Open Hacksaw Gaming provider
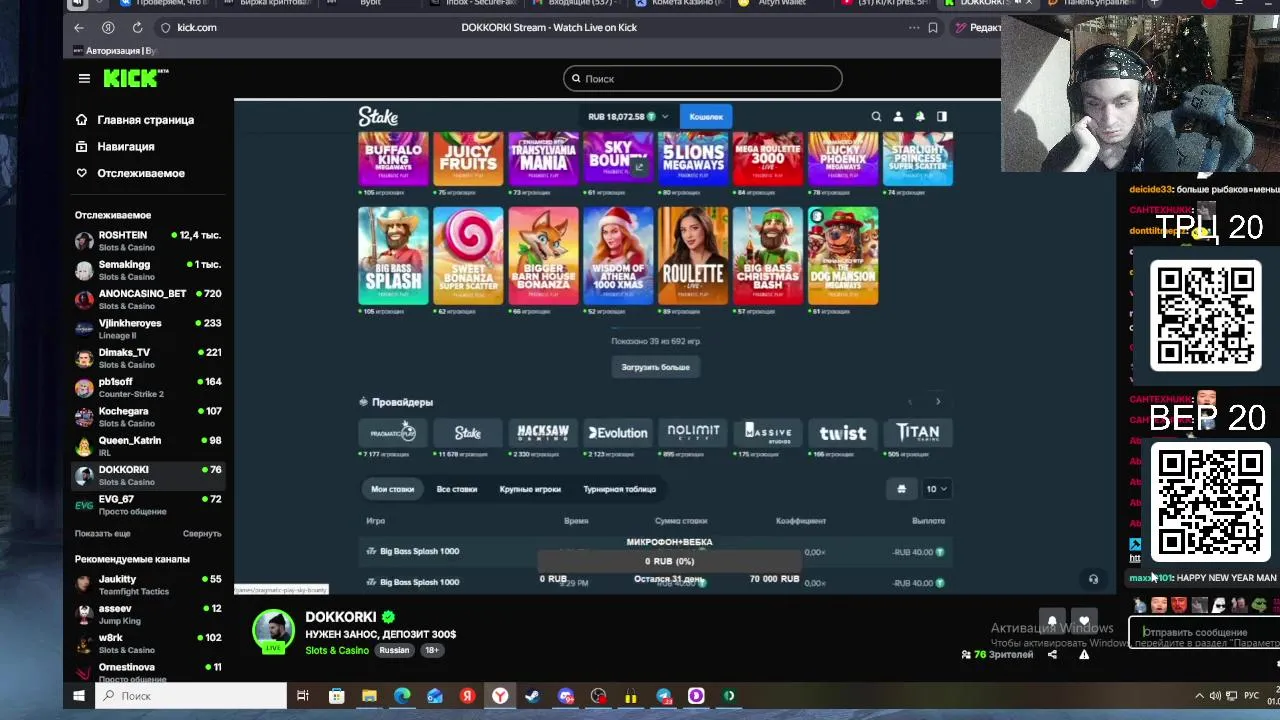The height and width of the screenshot is (720, 1280). [543, 432]
